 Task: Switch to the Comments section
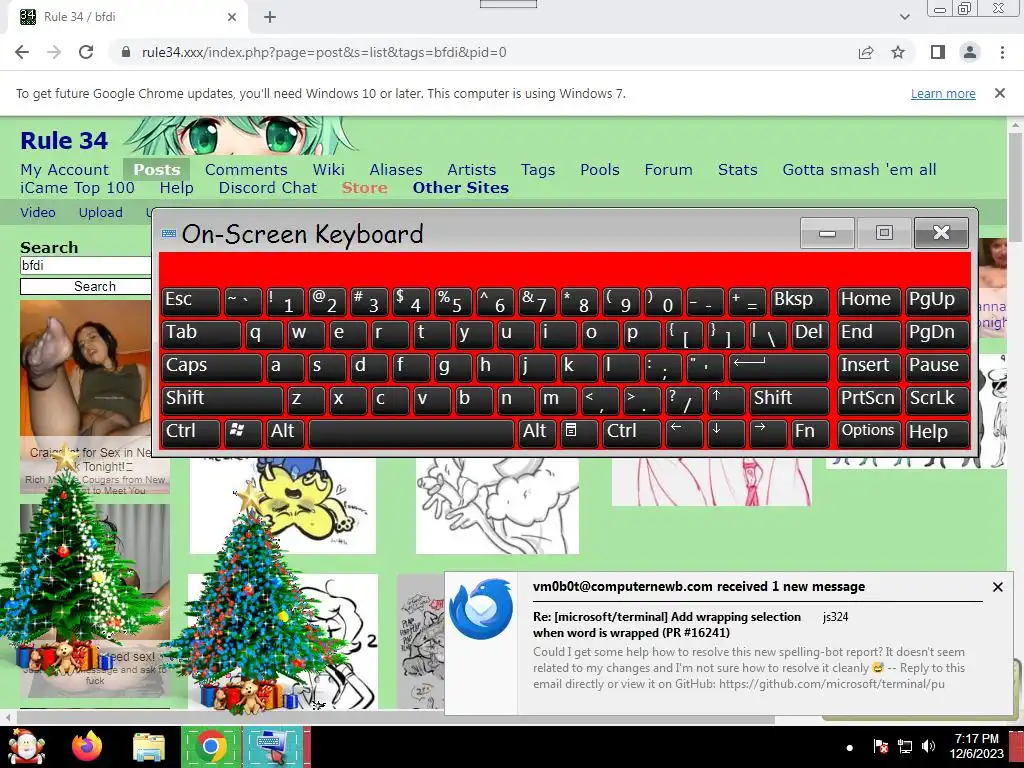coord(246,170)
